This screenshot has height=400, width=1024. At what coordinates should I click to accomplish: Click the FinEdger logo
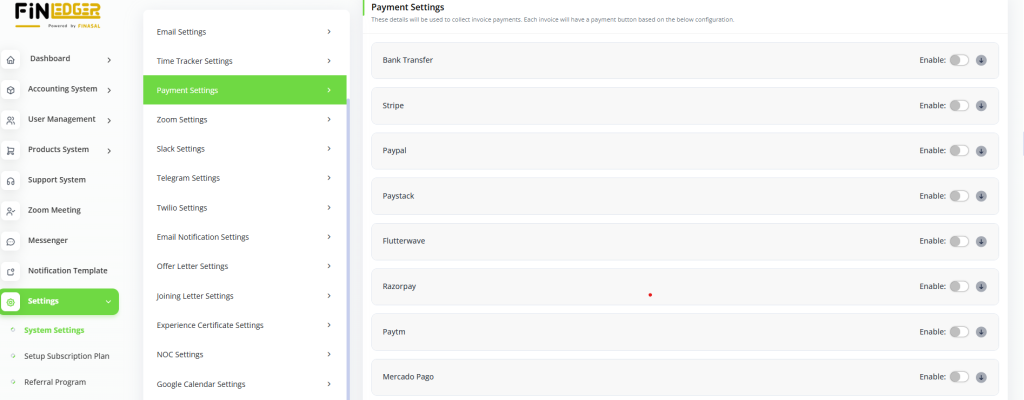point(57,14)
